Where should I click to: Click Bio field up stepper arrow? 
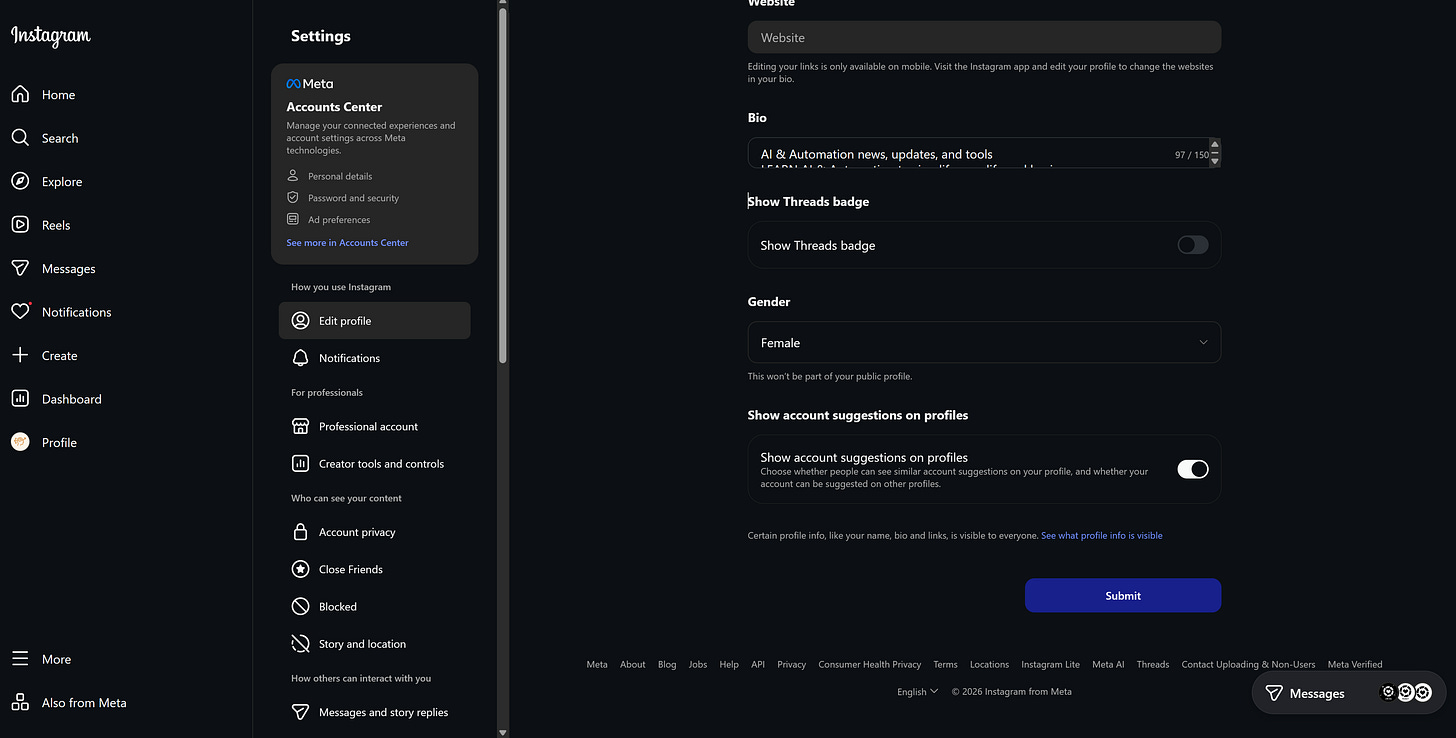click(1215, 144)
